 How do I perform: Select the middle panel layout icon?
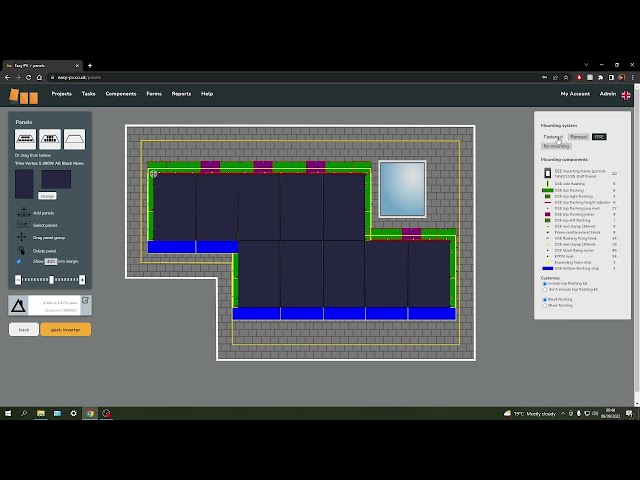click(50, 139)
